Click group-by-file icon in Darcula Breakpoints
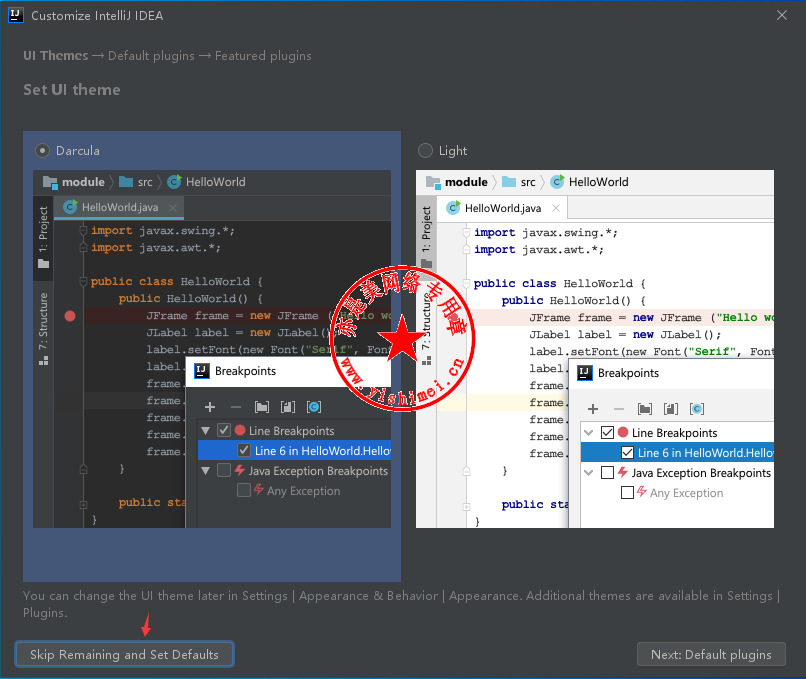Screen dimensions: 806x679 pos(288,408)
